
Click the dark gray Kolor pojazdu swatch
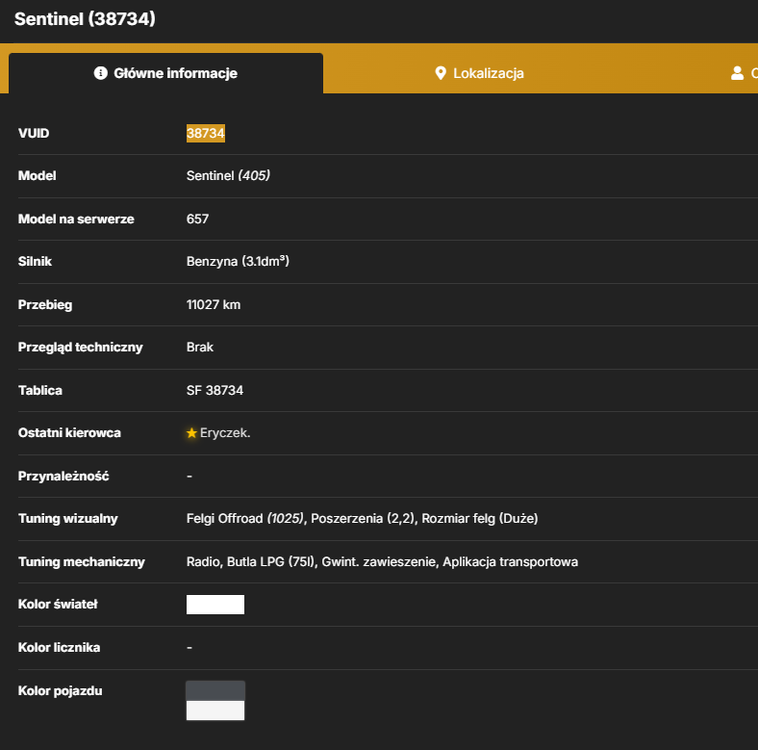[216, 691]
